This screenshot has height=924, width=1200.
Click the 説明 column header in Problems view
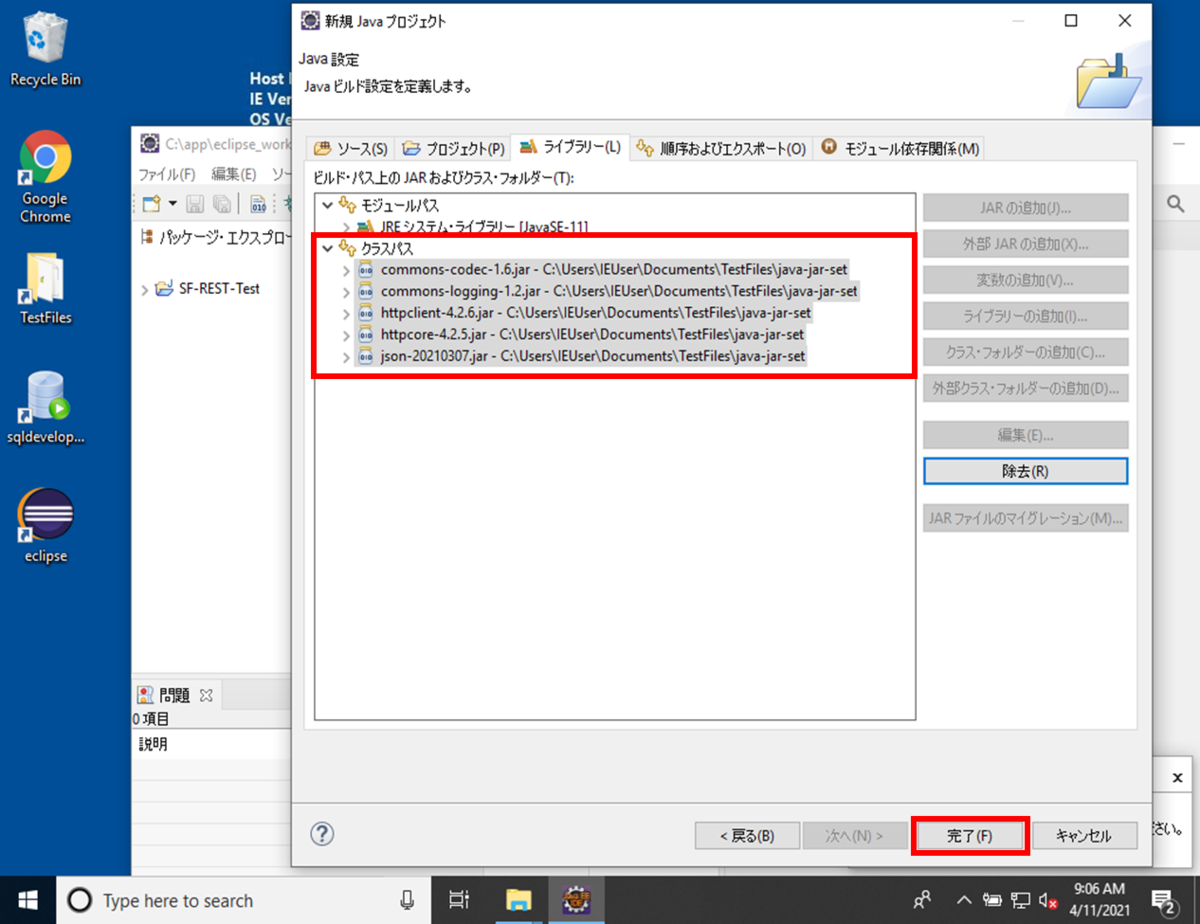[x=152, y=745]
